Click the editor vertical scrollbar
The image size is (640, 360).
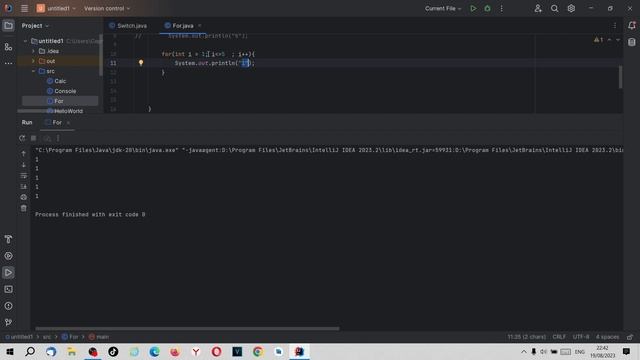(x=620, y=77)
